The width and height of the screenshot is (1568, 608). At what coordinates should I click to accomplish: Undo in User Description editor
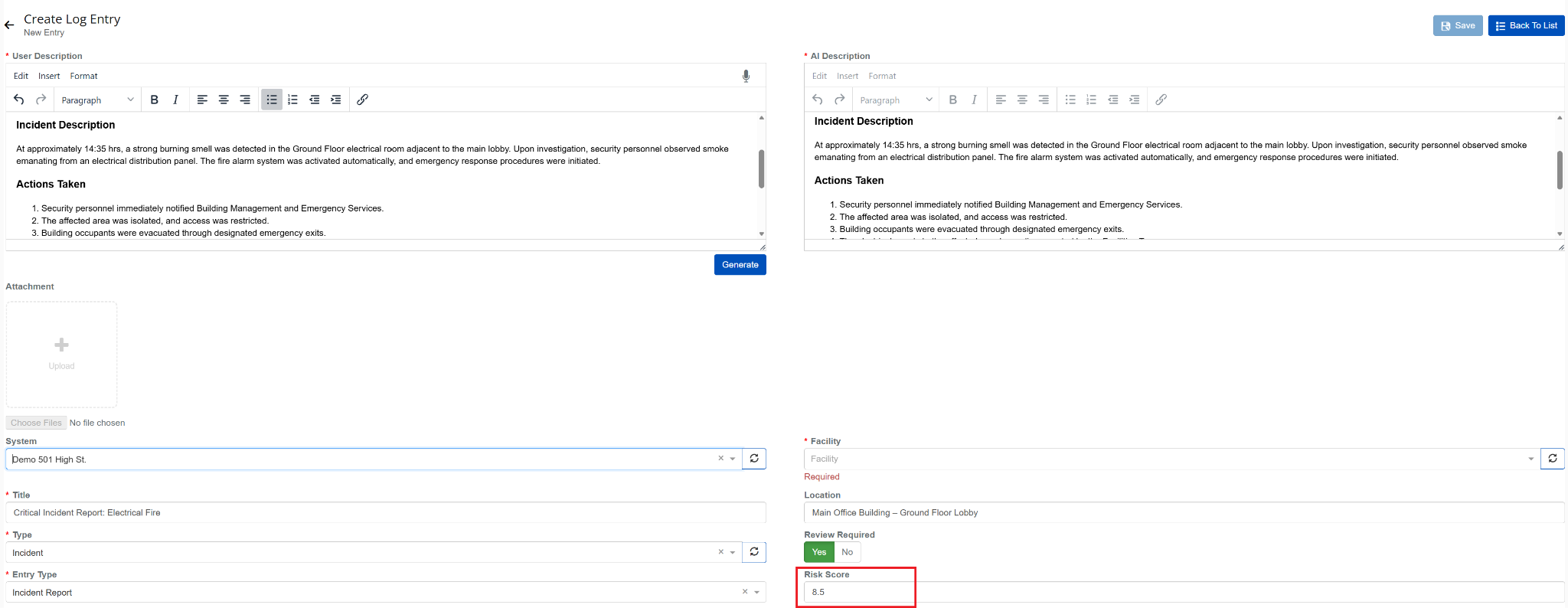point(19,100)
